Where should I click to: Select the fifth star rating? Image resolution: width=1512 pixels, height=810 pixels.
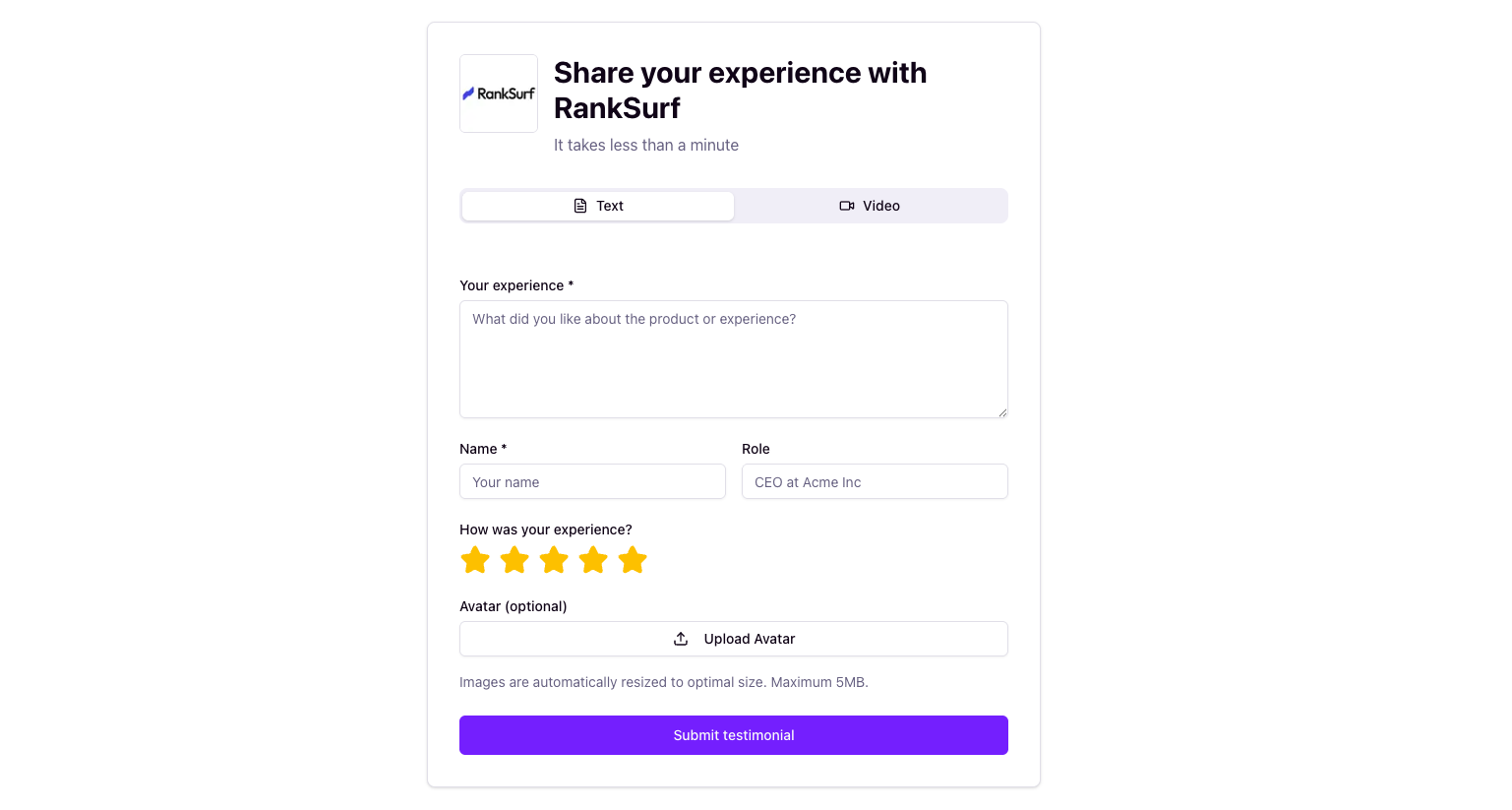(633, 559)
